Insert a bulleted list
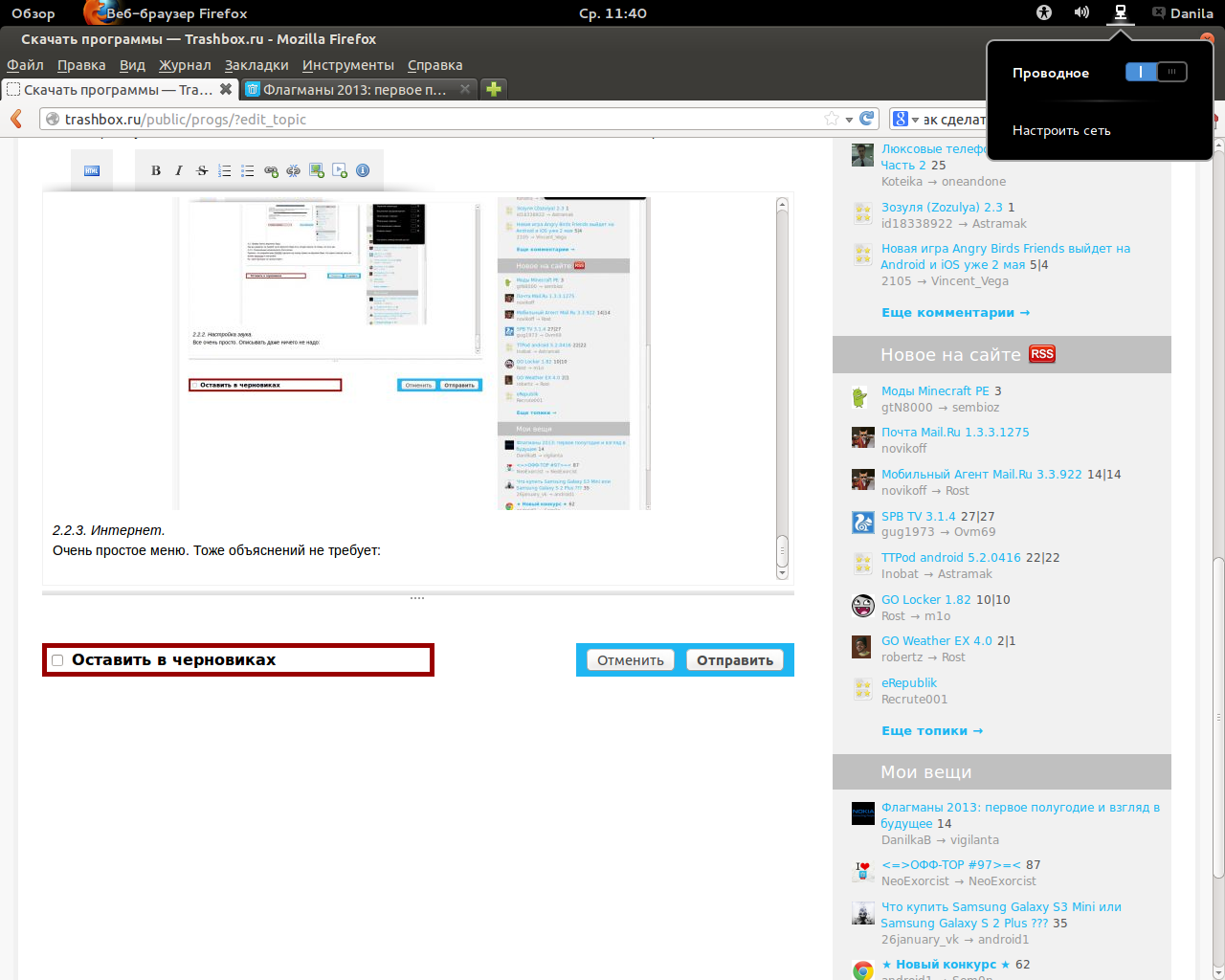Screen dimensions: 1225x980 click(248, 170)
